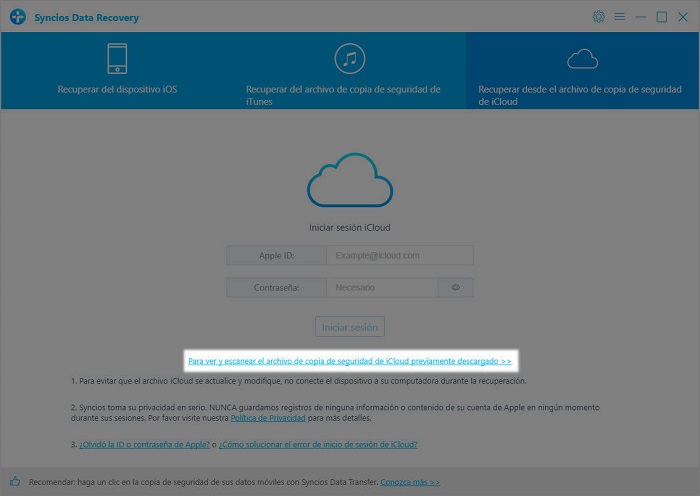700x496 pixels.
Task: Open the Política de Privacidad link
Action: [268, 418]
